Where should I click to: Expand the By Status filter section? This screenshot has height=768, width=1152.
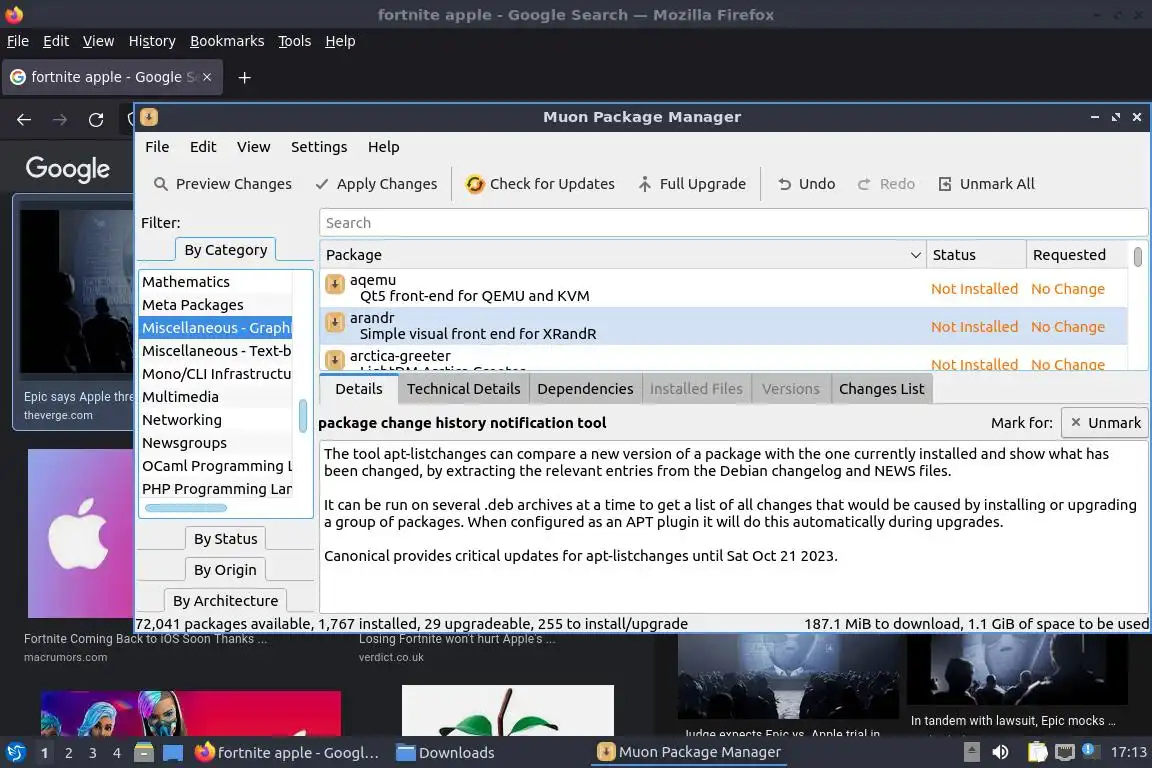tap(226, 539)
